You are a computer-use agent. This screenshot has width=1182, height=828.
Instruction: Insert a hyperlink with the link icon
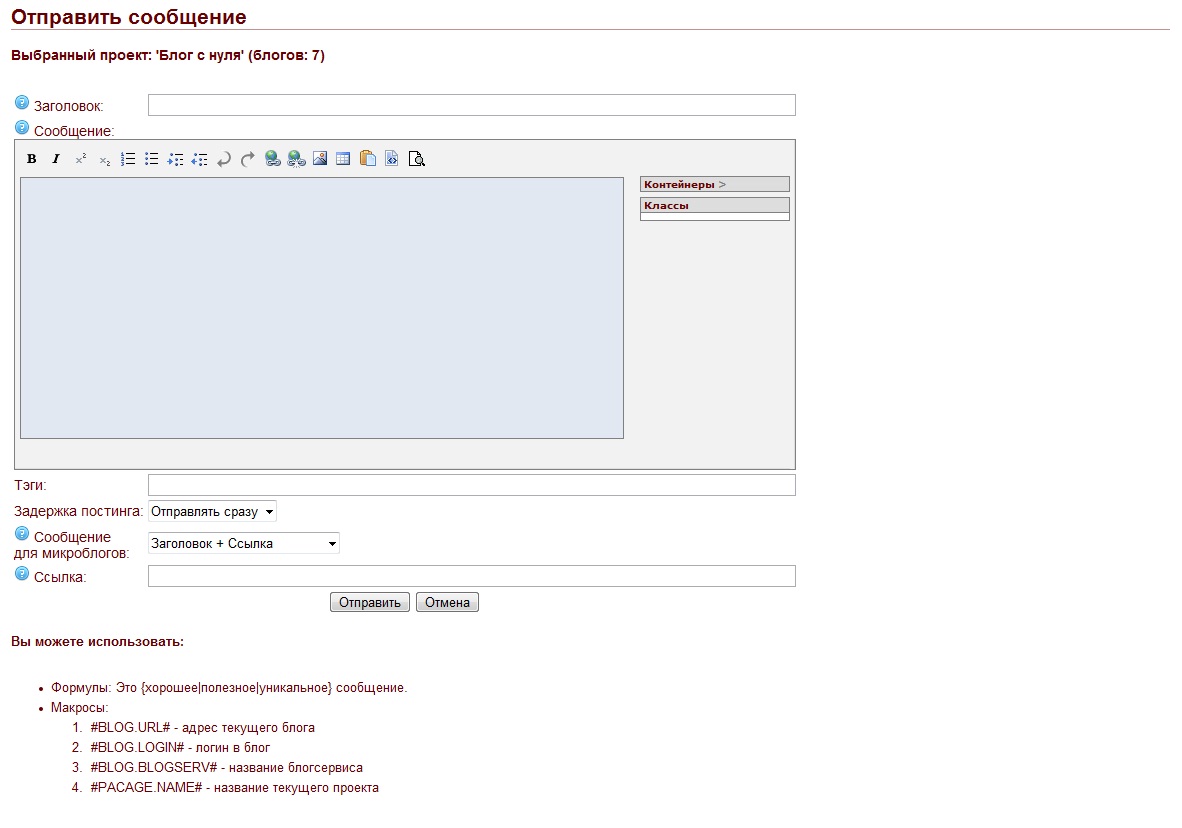[272, 159]
